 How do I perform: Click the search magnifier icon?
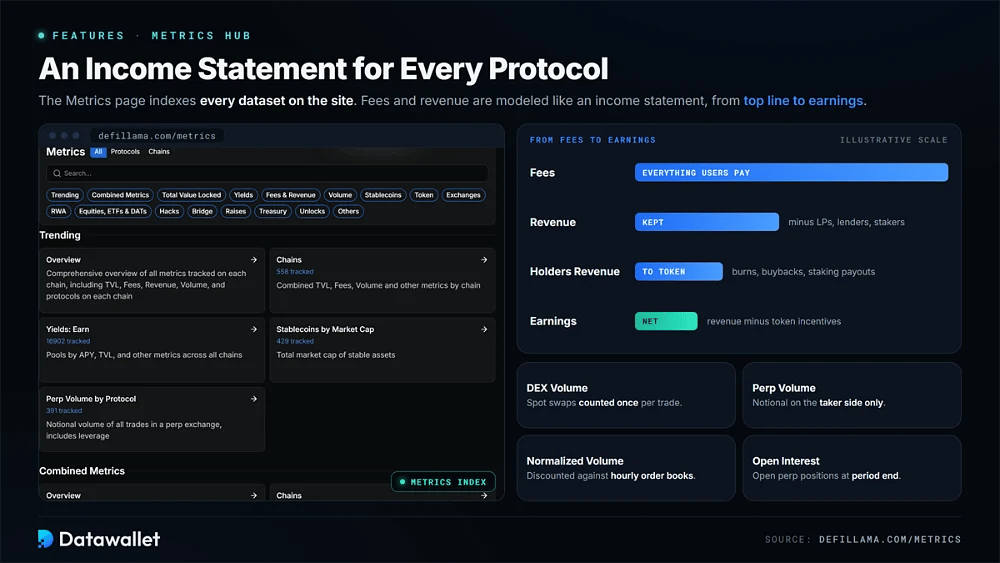tap(57, 173)
